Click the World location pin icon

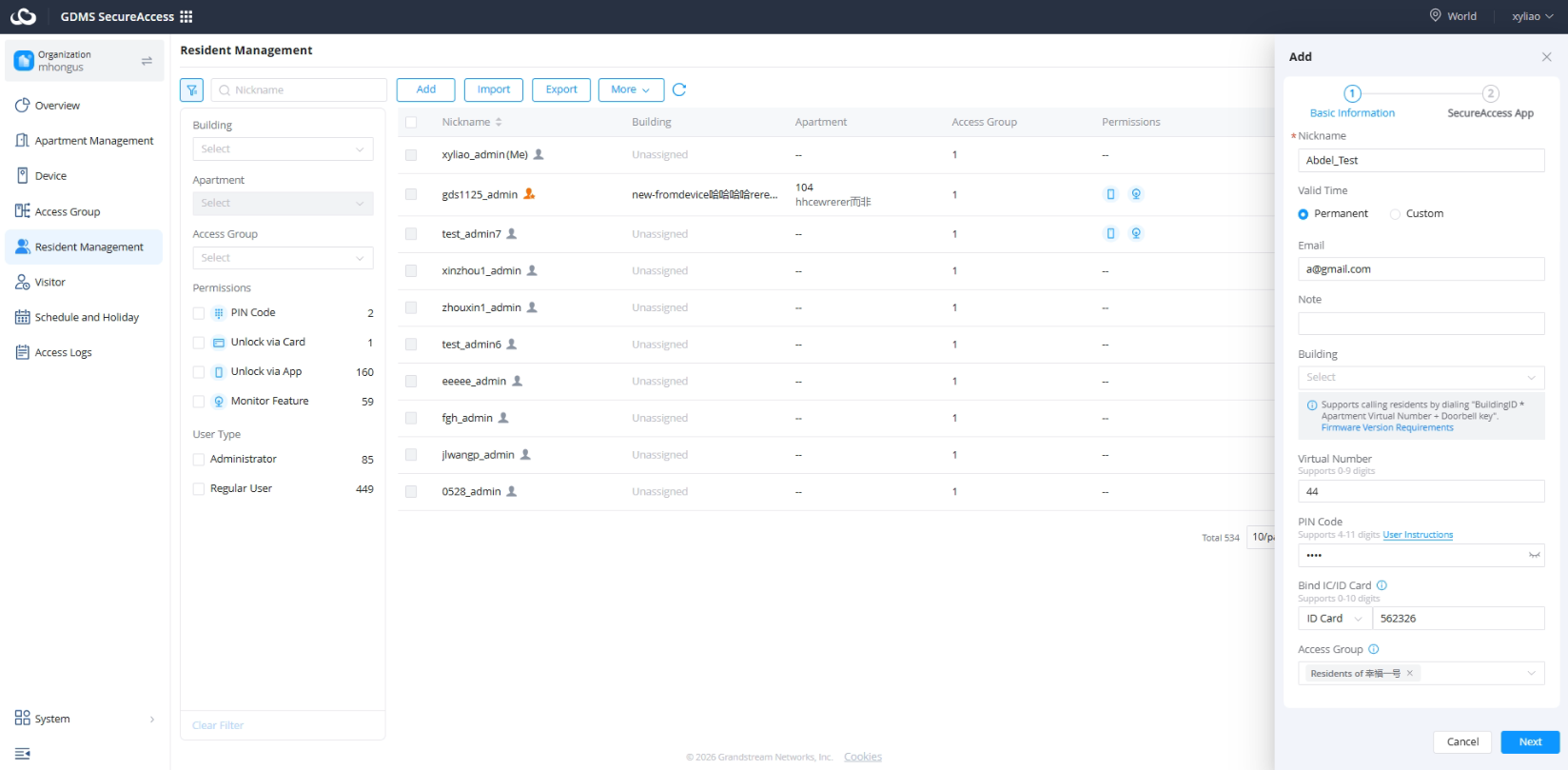[x=1435, y=15]
